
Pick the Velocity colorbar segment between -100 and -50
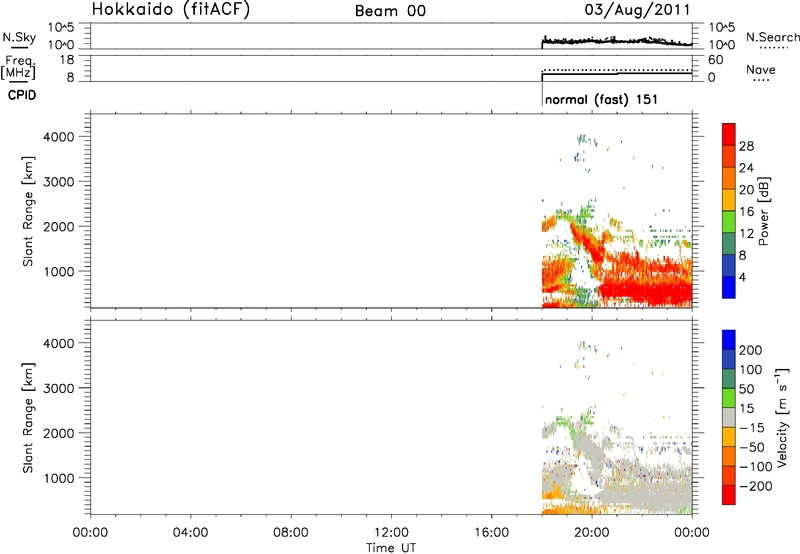(729, 456)
